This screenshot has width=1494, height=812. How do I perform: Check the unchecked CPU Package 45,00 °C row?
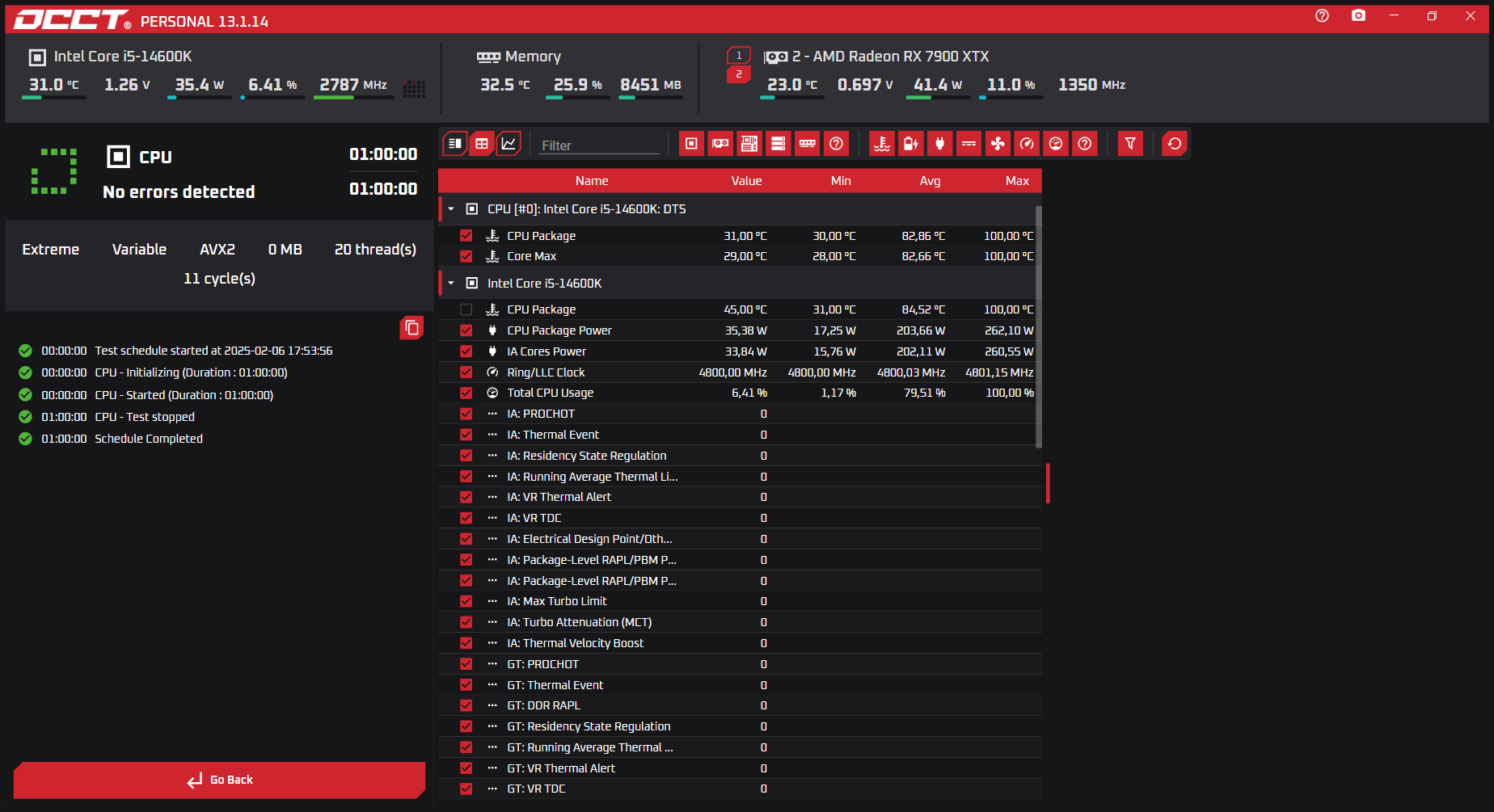coord(466,309)
